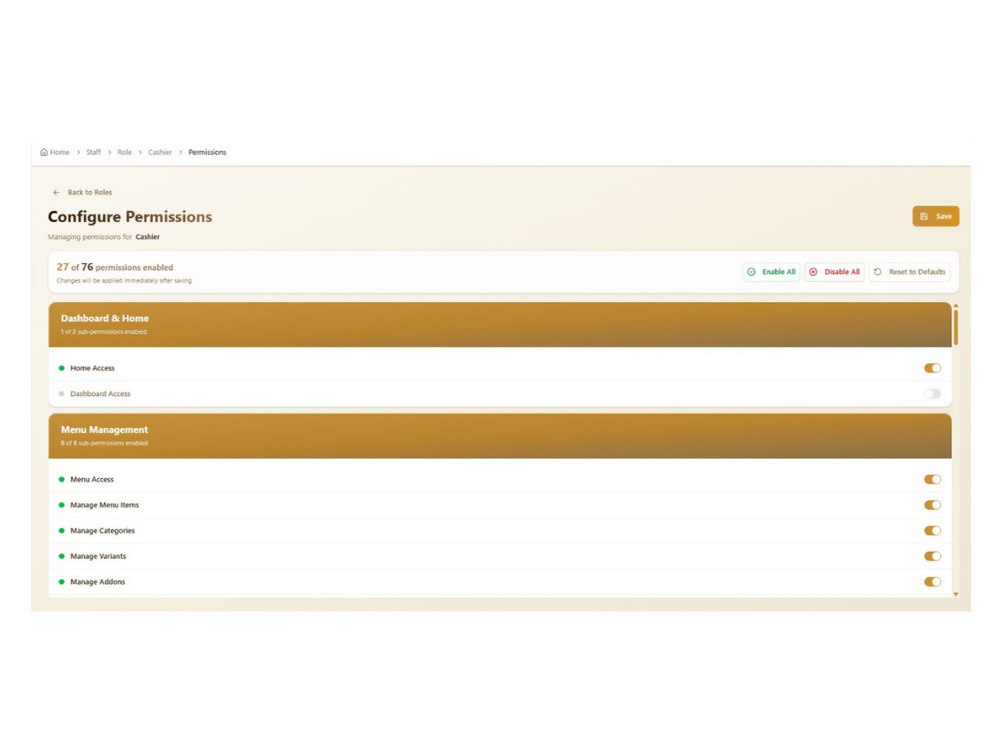Viewport: 1000px width, 750px height.
Task: Open Role breadcrumb link
Action: [x=124, y=152]
